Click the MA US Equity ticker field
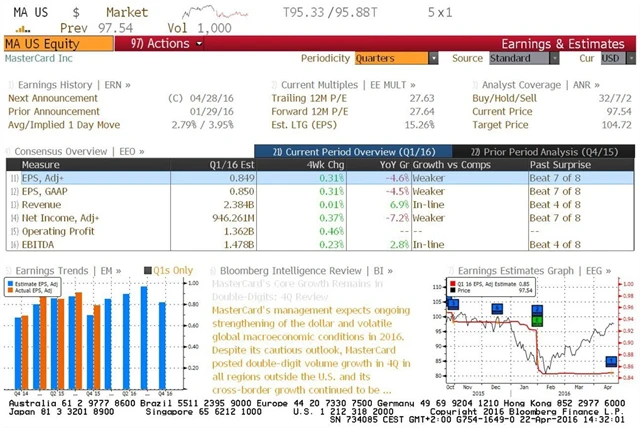 pos(57,43)
